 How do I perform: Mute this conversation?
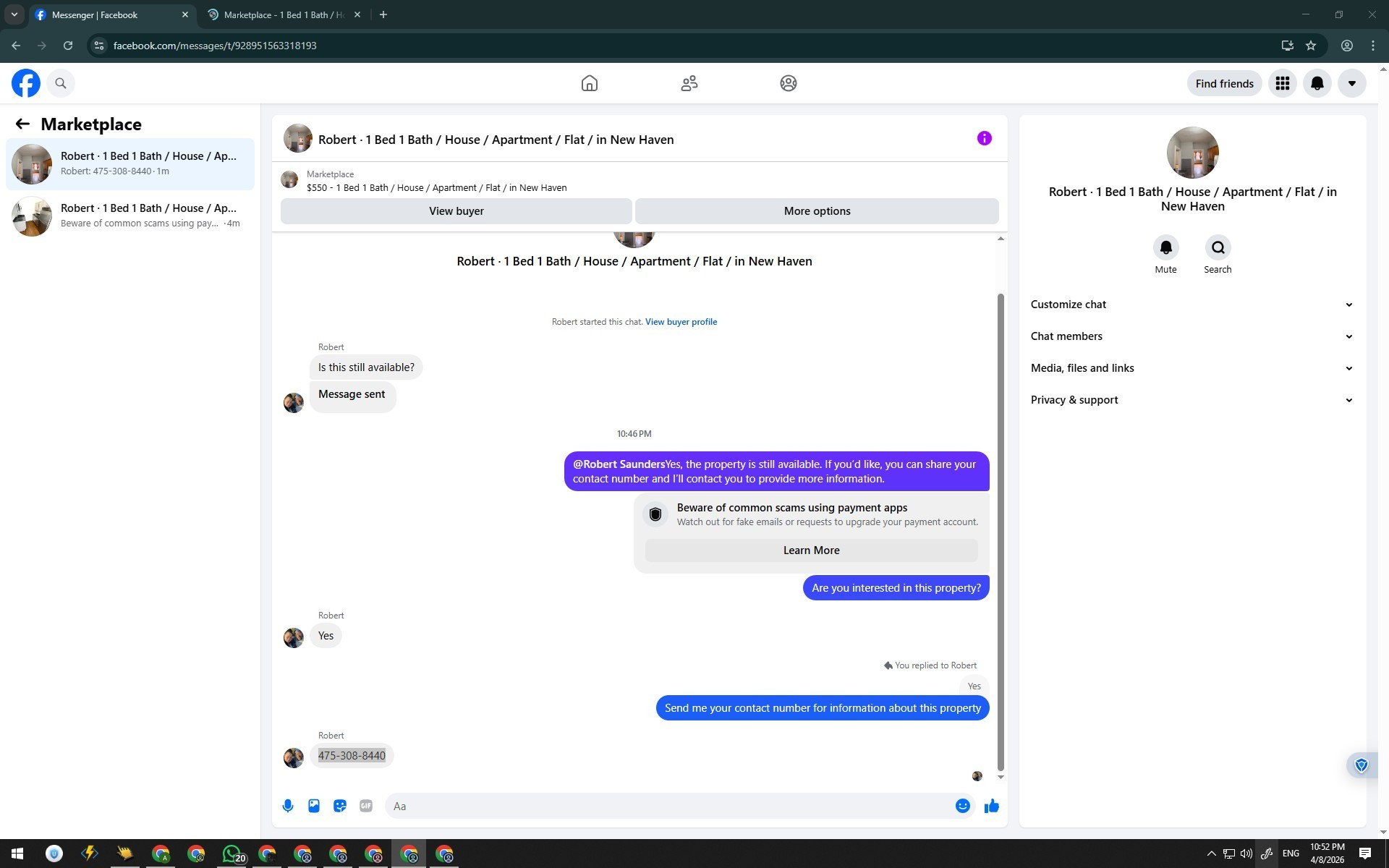click(1165, 248)
